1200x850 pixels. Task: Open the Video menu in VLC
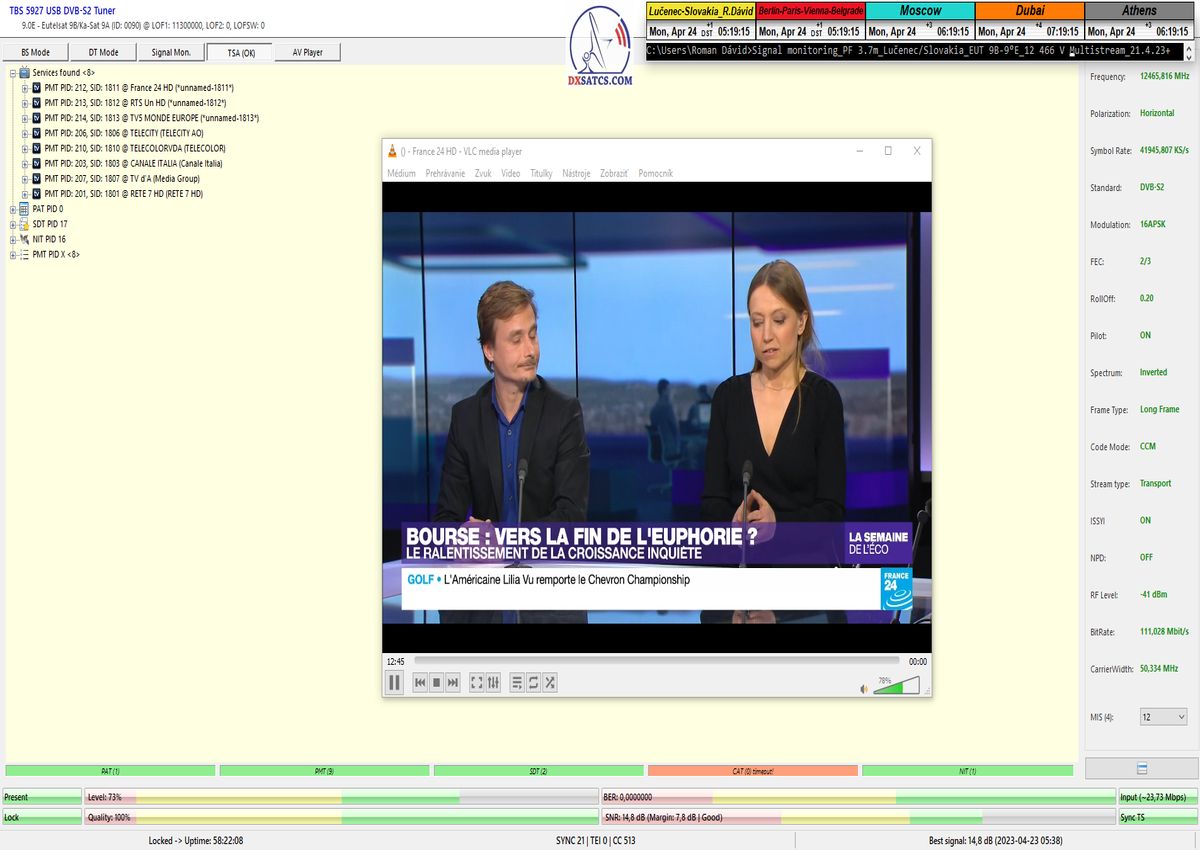tap(510, 173)
